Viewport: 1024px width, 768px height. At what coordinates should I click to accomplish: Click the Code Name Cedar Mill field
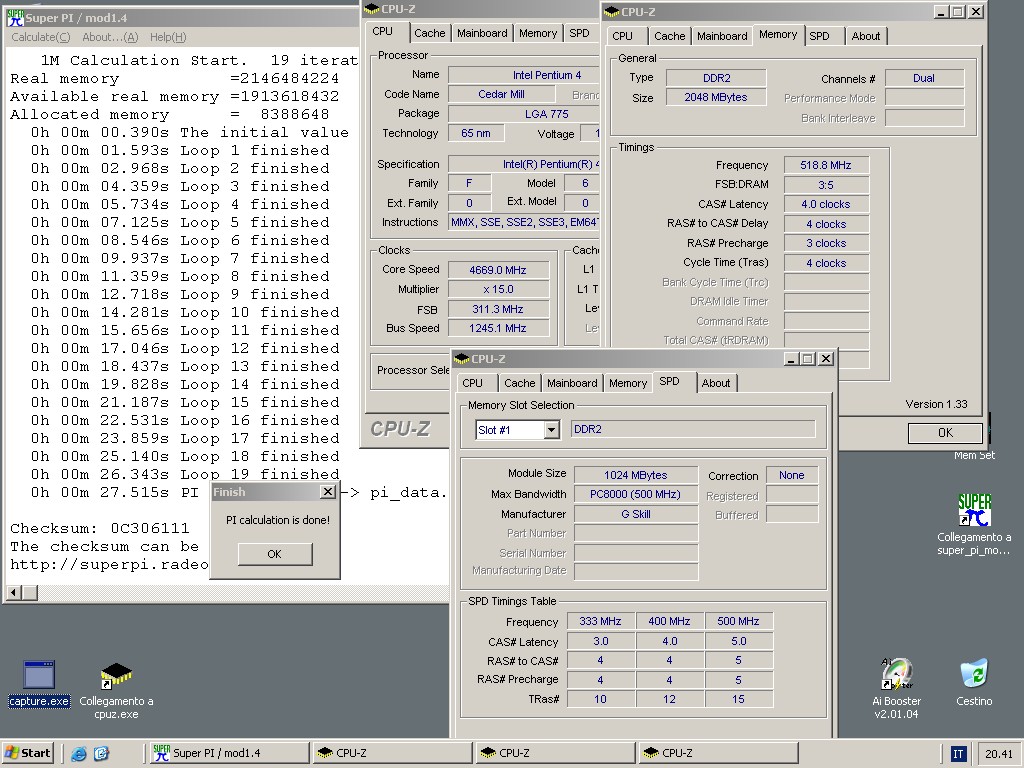tap(502, 94)
